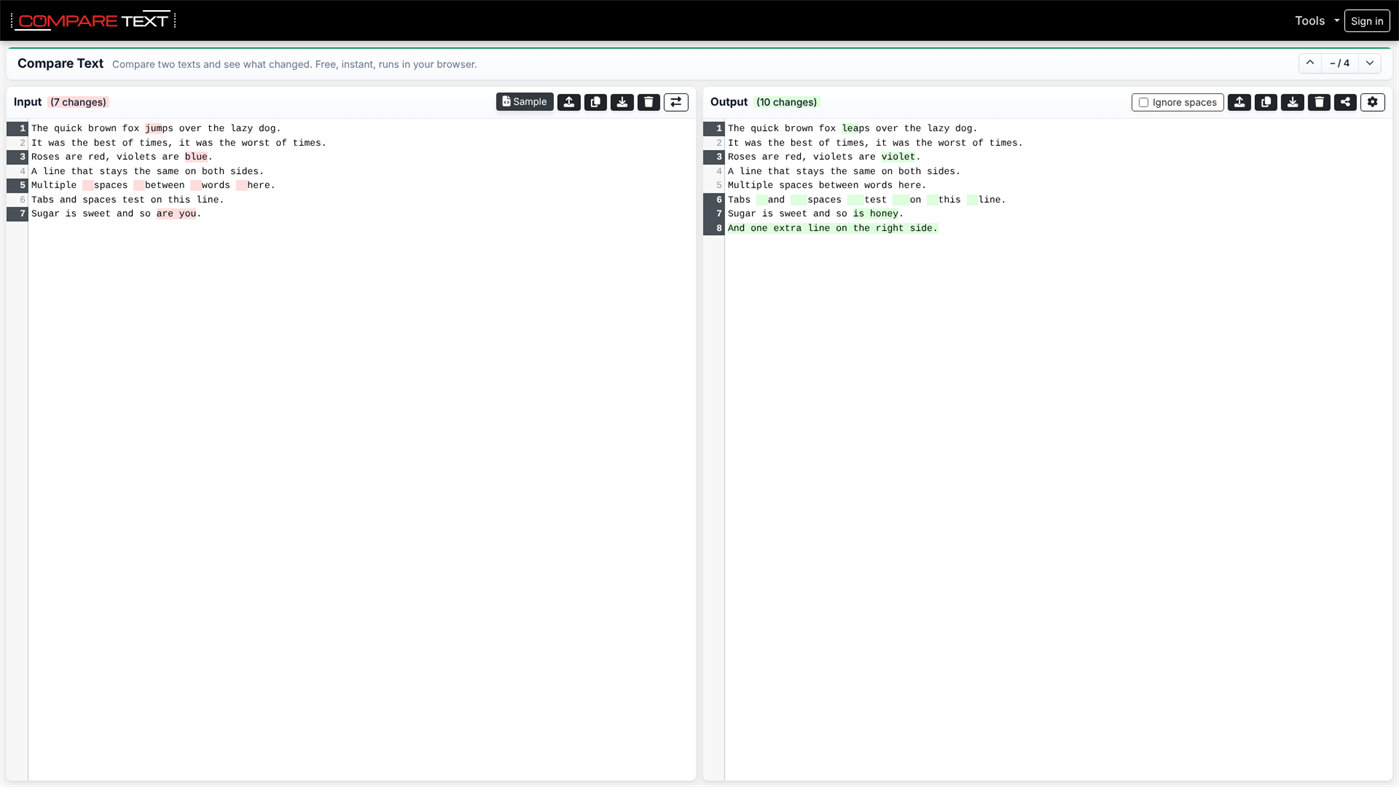Image resolution: width=1399 pixels, height=787 pixels.
Task: Click Output line 6 starting with 'Tabs and spaces'
Action: tap(867, 200)
